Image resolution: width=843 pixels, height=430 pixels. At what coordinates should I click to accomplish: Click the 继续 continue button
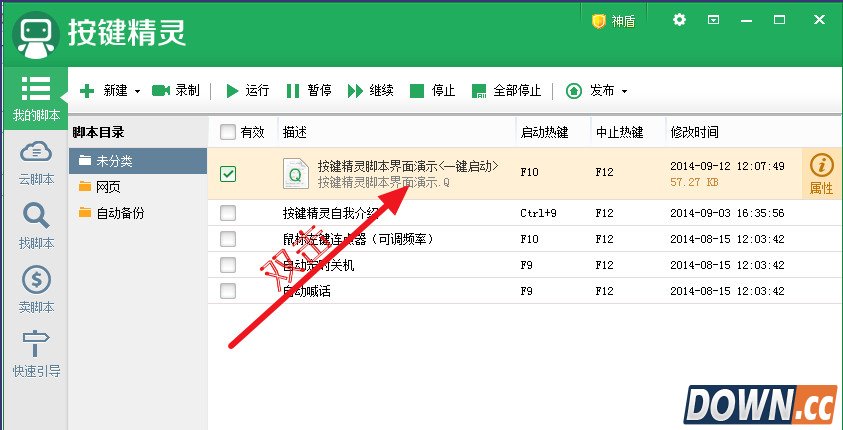click(x=371, y=91)
